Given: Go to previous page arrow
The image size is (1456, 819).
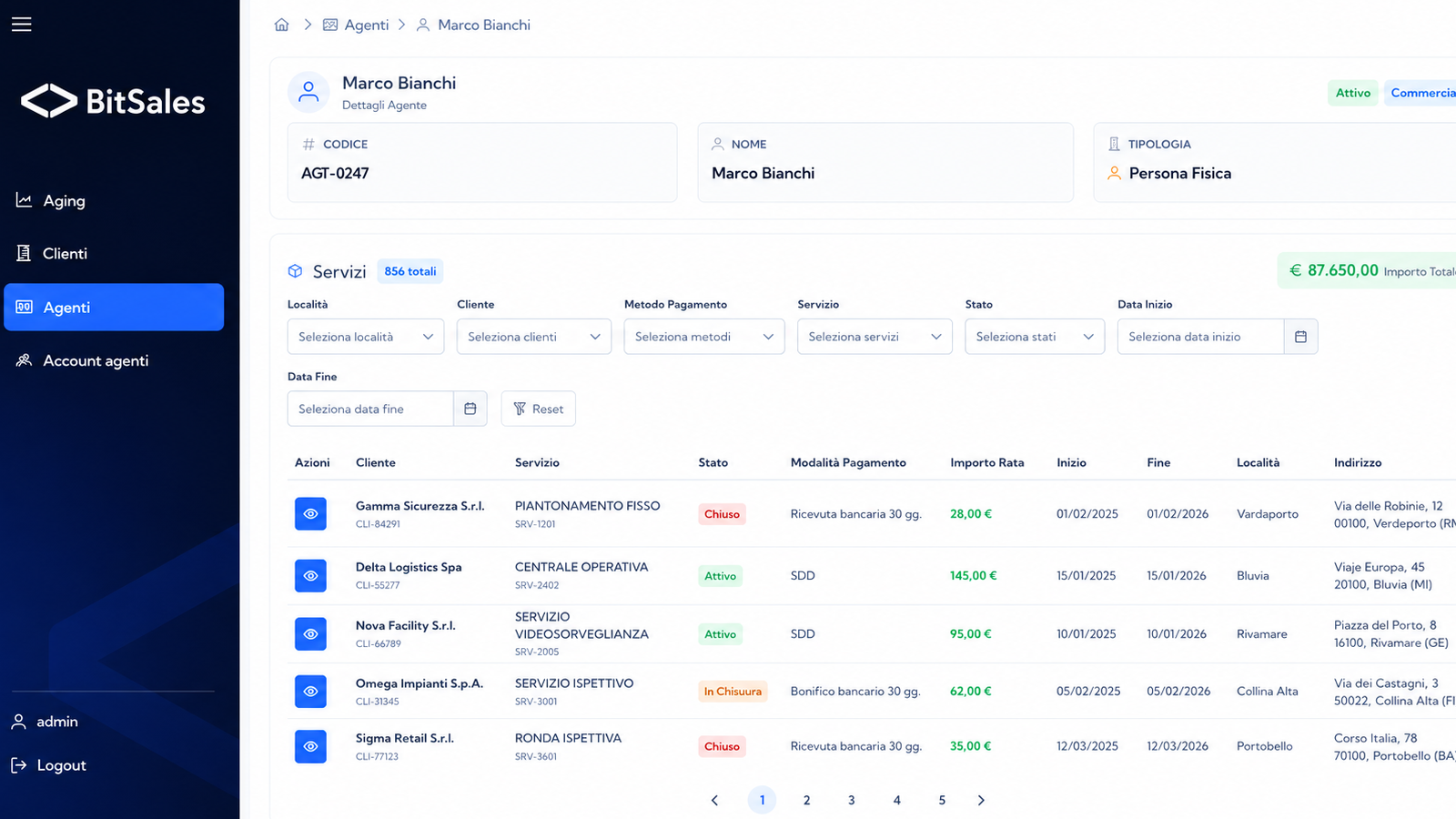Looking at the screenshot, I should pyautogui.click(x=714, y=800).
